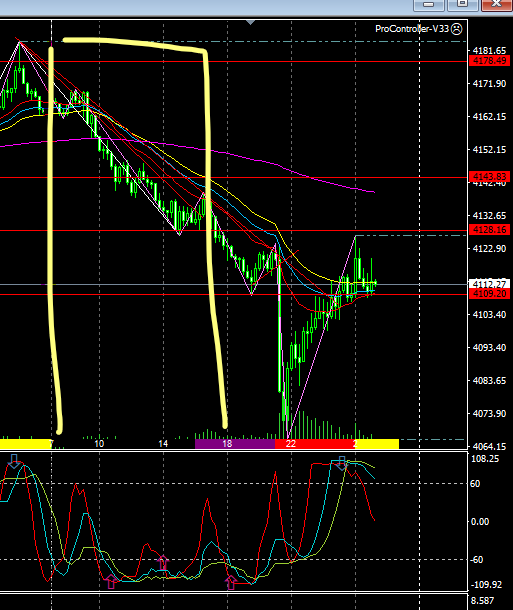Restore down the chart window
This screenshot has height=610, width=513.
click(462, 4)
